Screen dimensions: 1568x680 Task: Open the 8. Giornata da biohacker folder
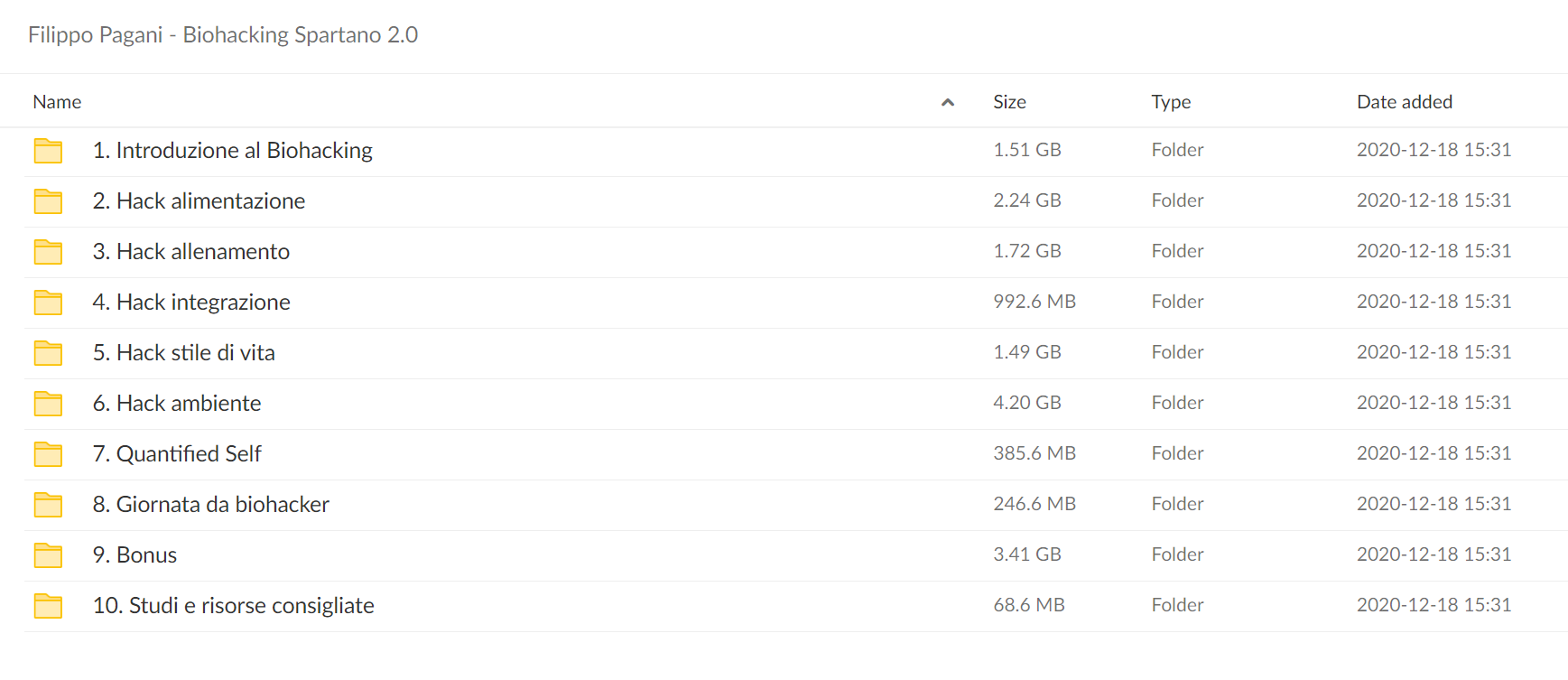[x=211, y=504]
